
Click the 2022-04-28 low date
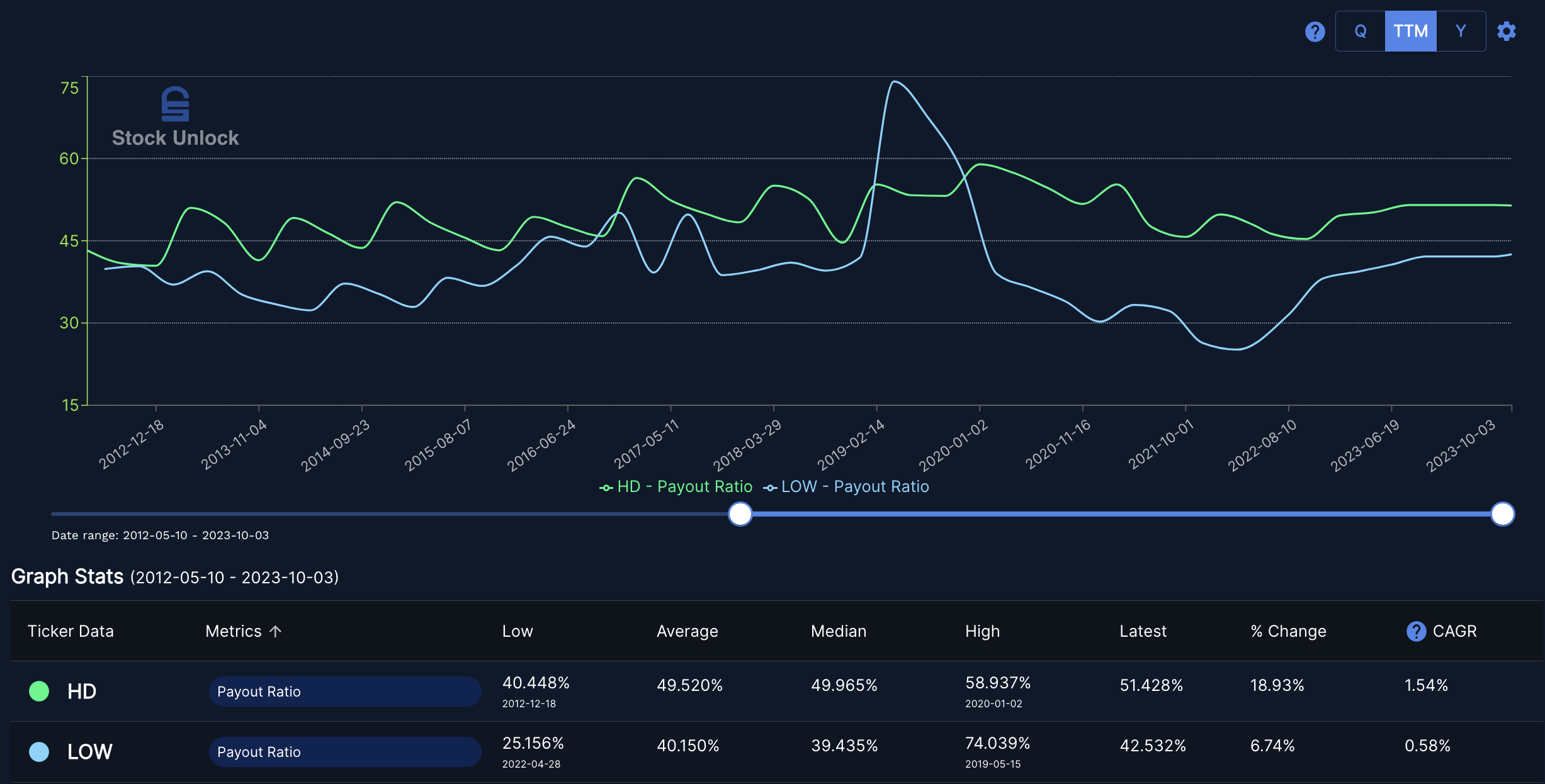point(531,764)
